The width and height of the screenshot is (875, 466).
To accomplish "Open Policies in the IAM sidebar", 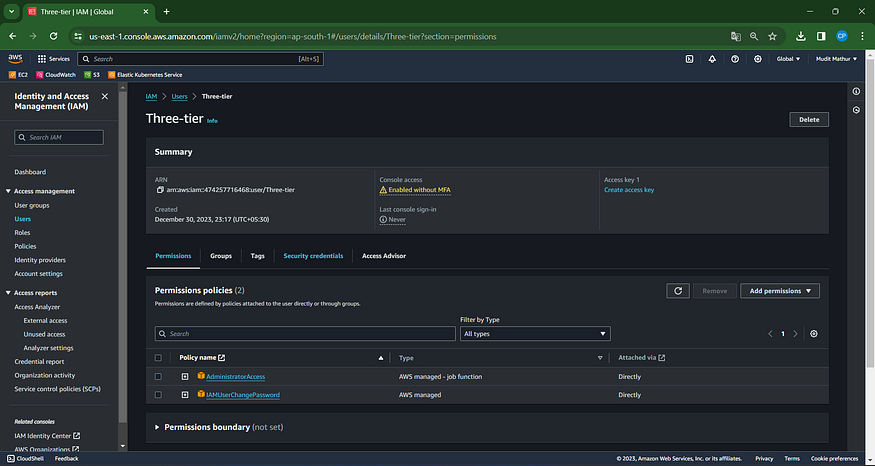I will point(25,246).
